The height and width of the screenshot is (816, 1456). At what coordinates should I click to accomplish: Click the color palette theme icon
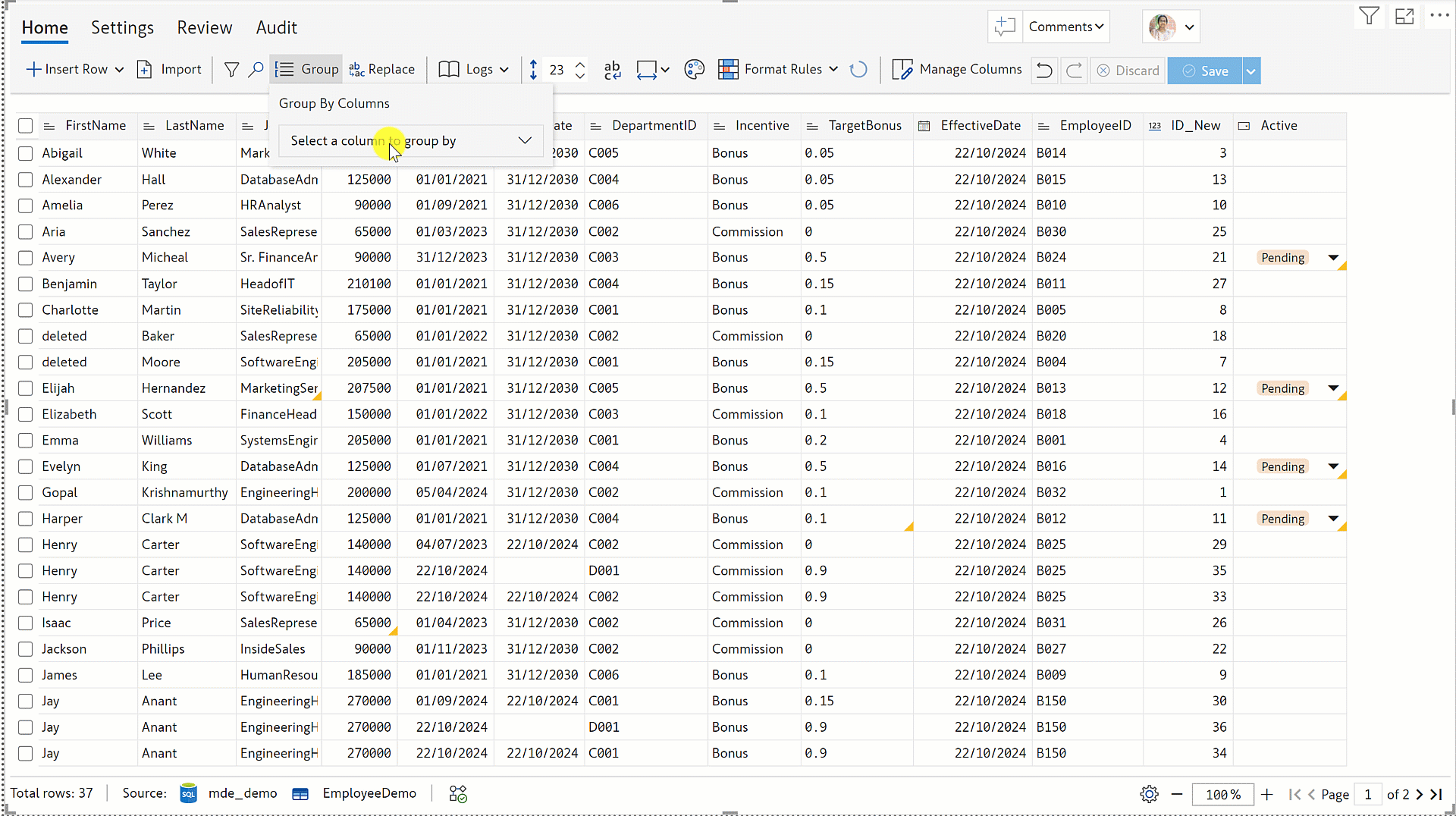[x=694, y=70]
